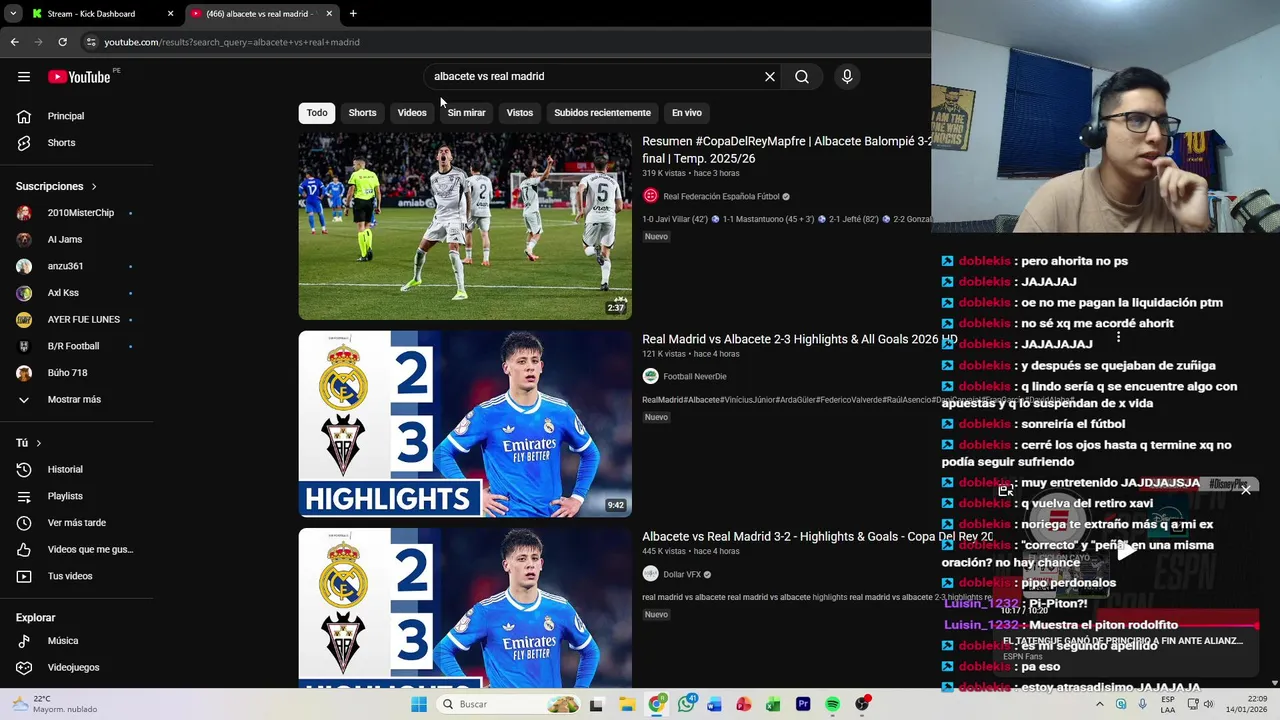The image size is (1280, 720).
Task: Select the En vivo filter chip
Action: (686, 113)
